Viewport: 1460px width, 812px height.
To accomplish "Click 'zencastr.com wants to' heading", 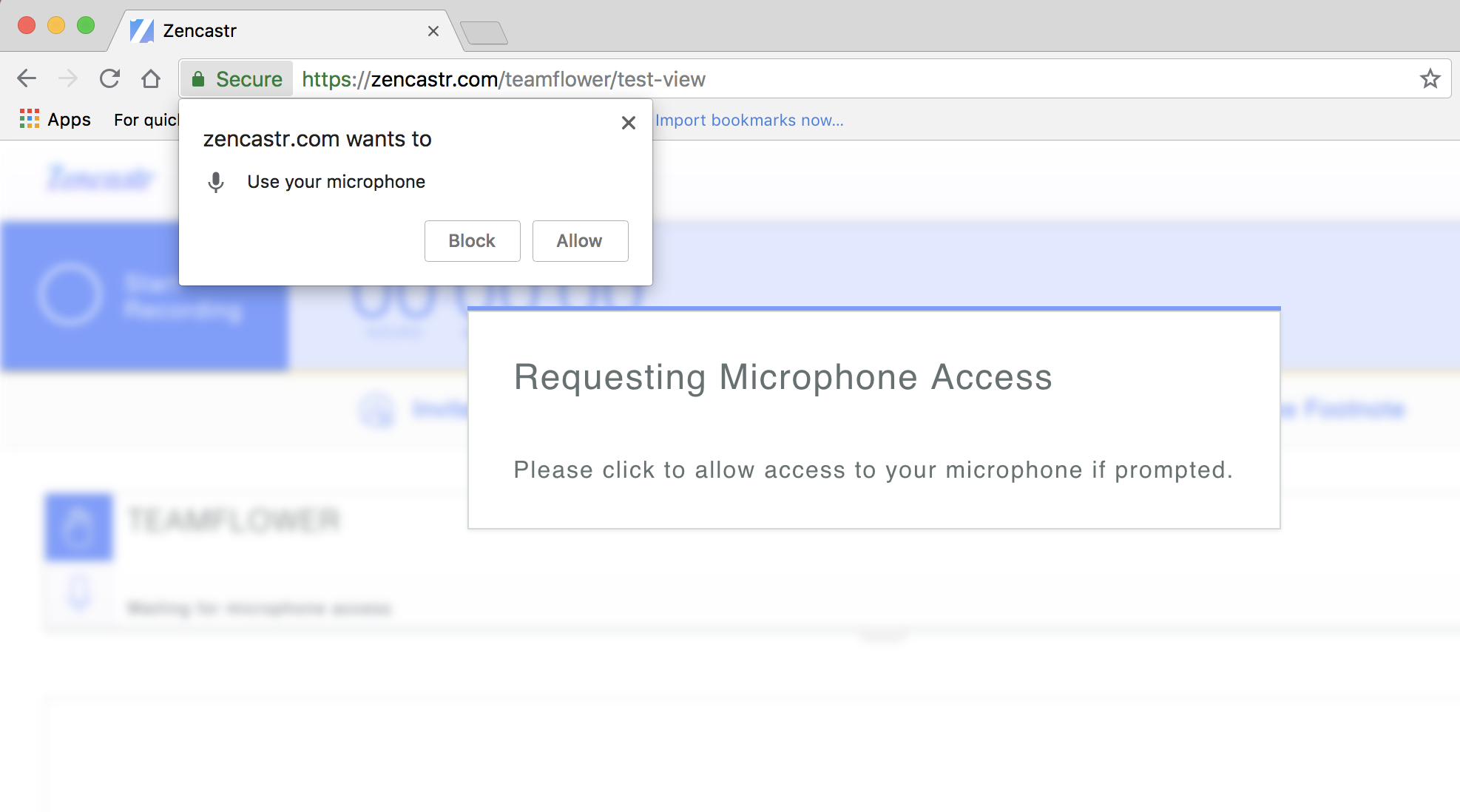I will tap(317, 139).
